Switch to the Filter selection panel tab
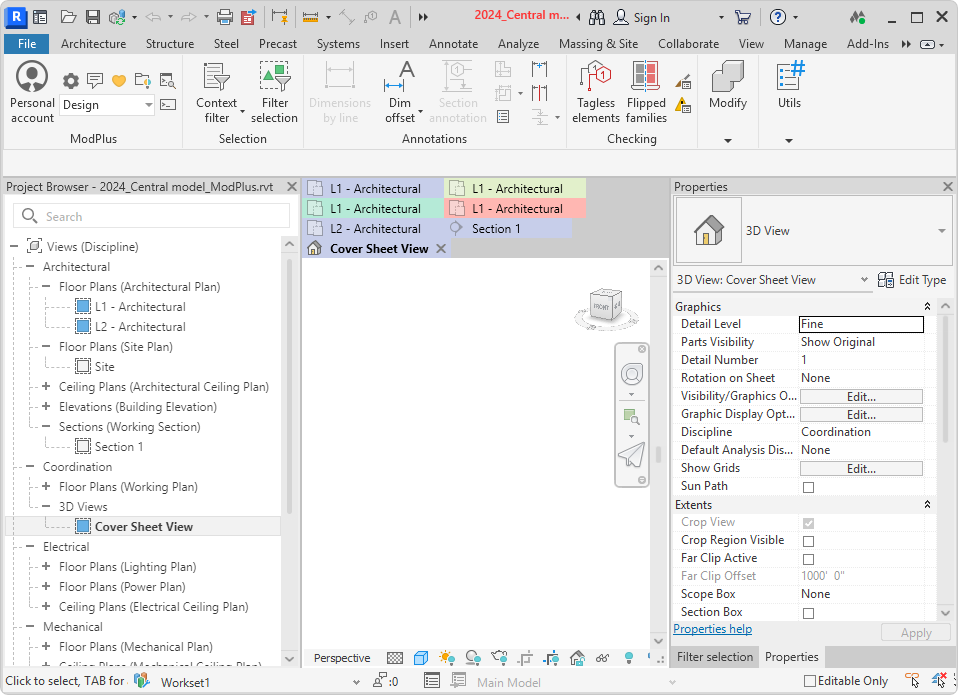The width and height of the screenshot is (958, 695). pyautogui.click(x=715, y=657)
